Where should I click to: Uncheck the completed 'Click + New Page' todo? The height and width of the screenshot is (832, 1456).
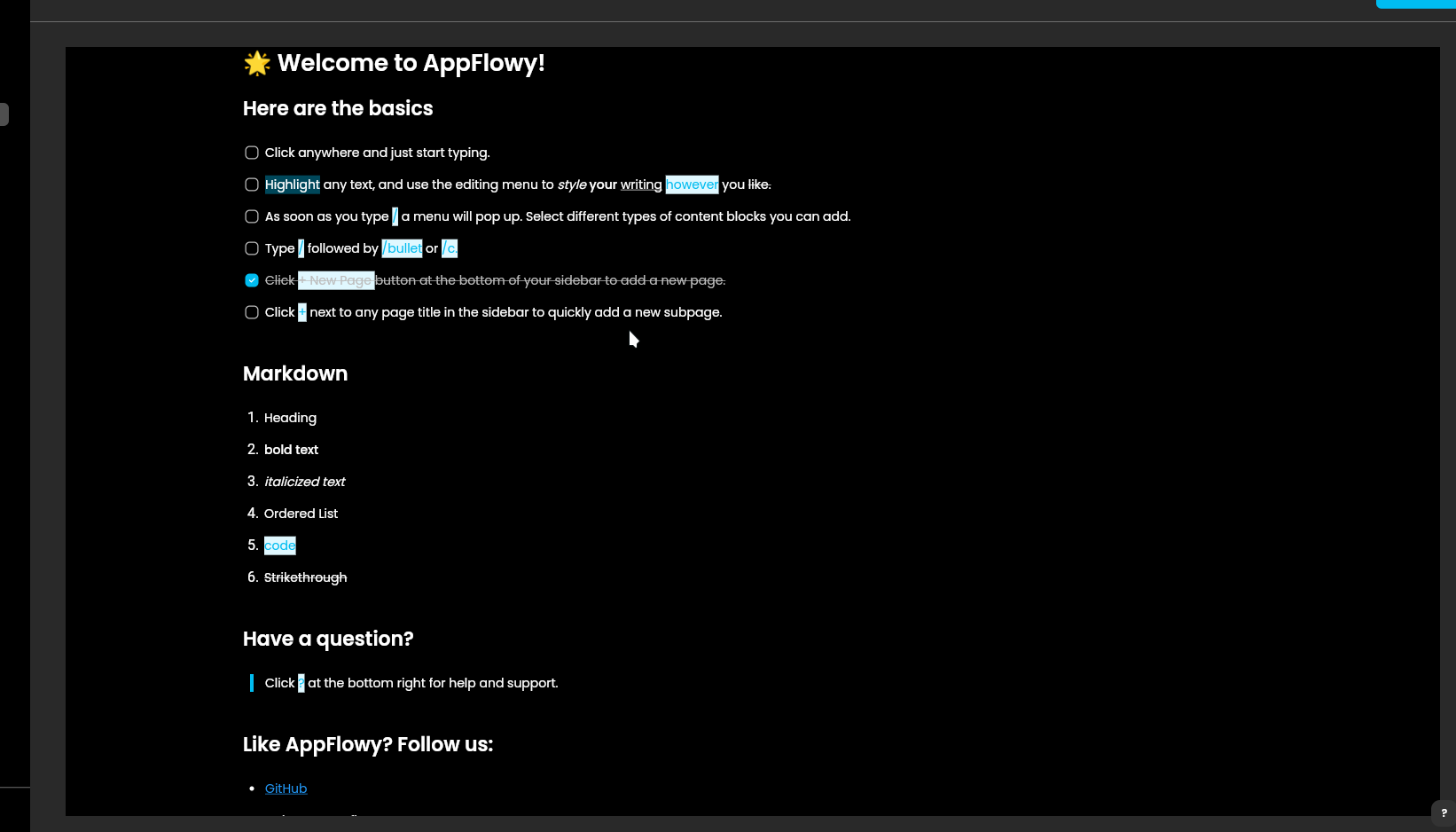252,280
